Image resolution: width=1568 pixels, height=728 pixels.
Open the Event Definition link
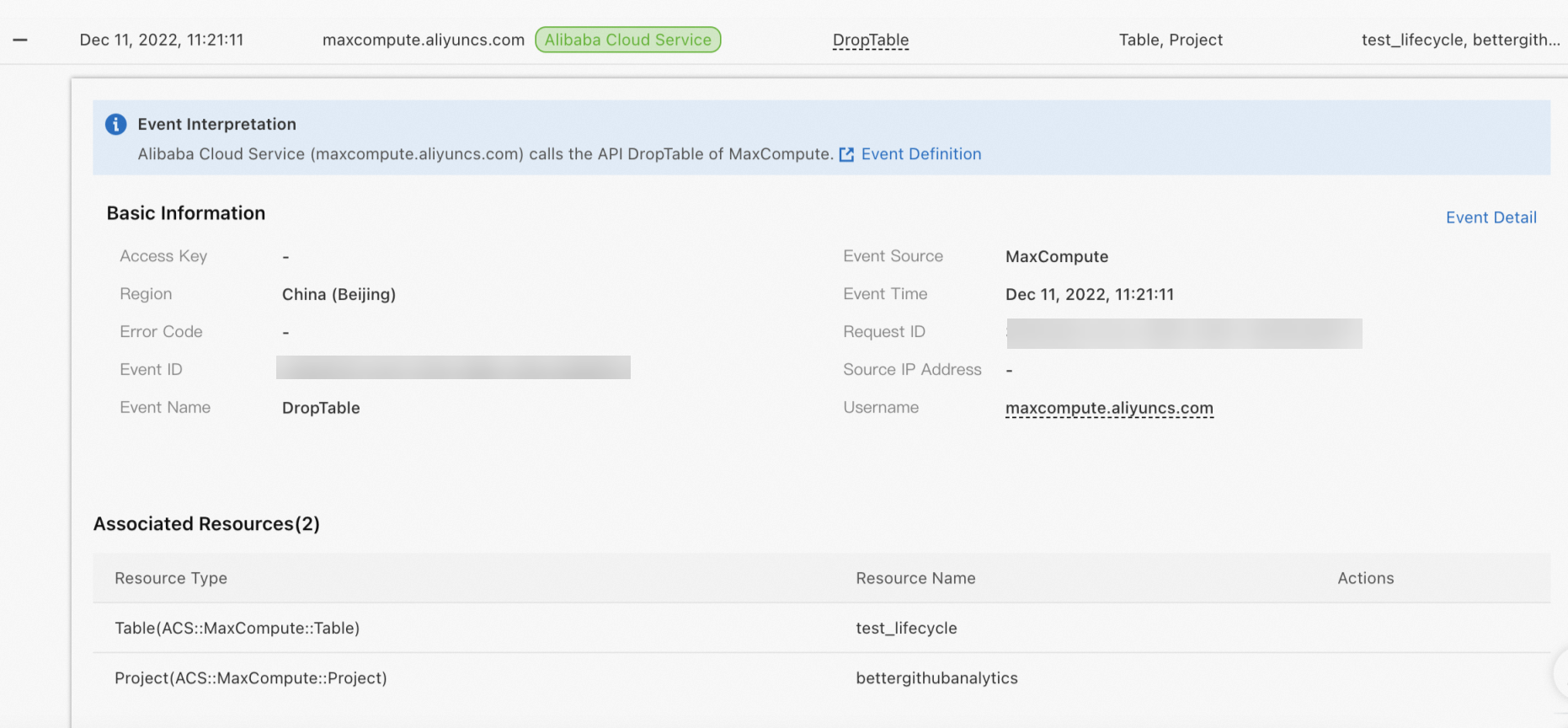pyautogui.click(x=920, y=154)
